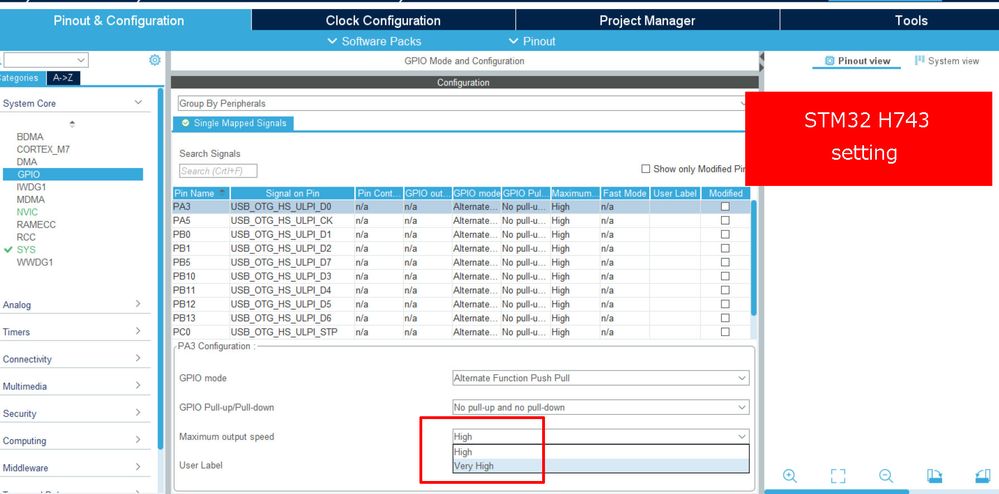The image size is (999, 494).
Task: Tick the Modified checkbox for PA5
Action: (x=725, y=221)
